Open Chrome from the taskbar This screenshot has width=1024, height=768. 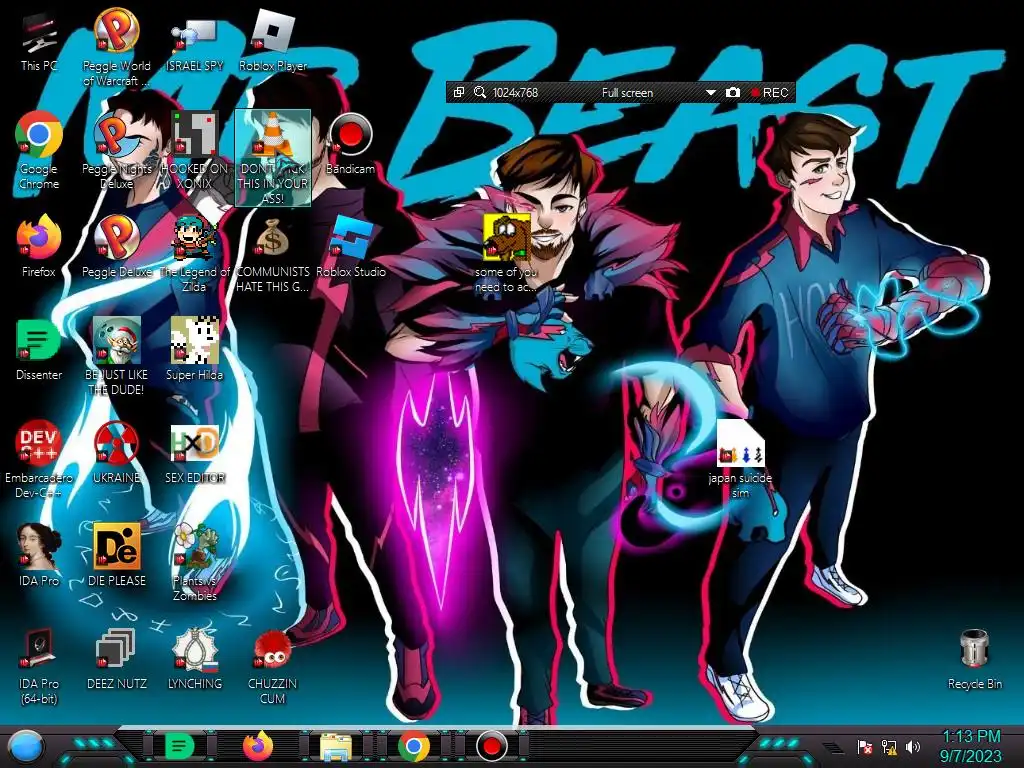[414, 746]
